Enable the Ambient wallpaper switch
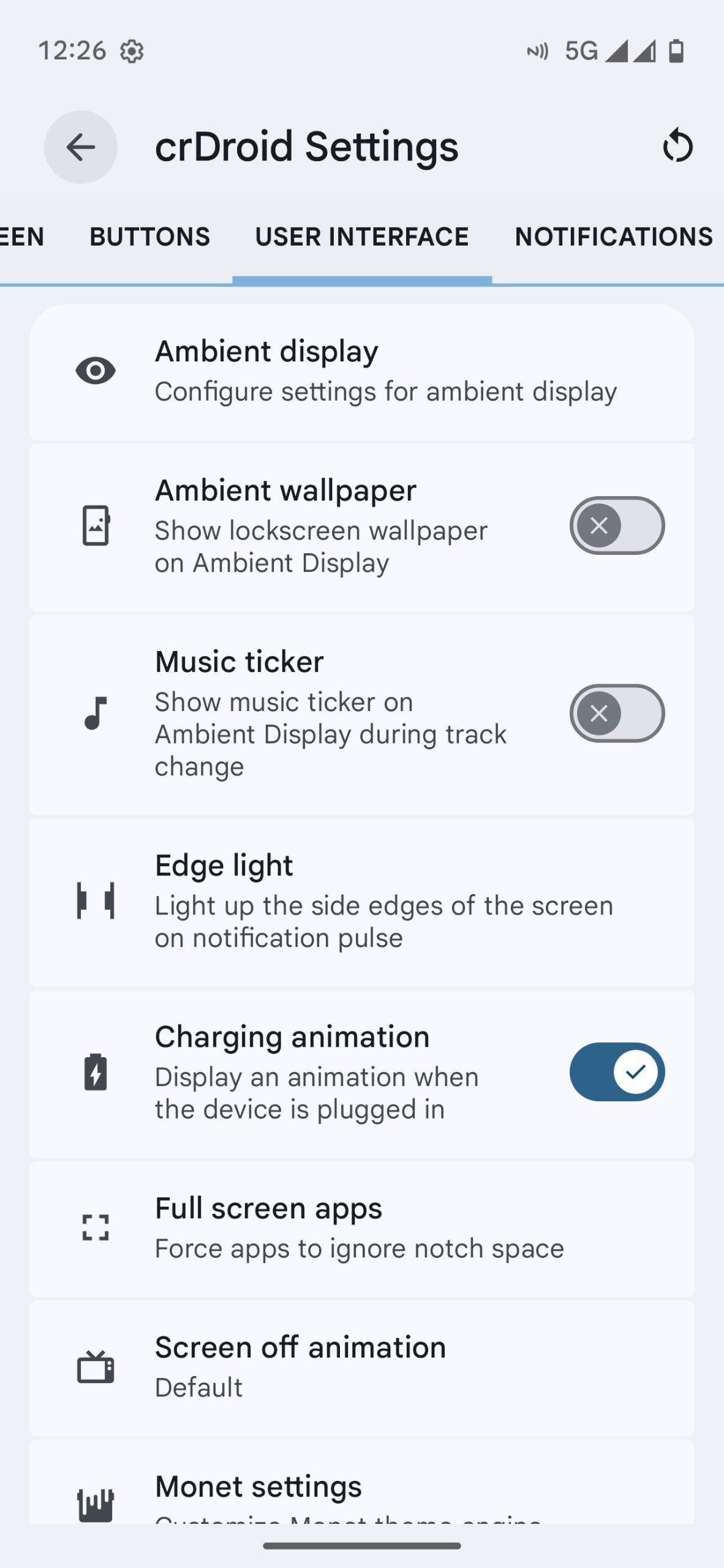This screenshot has width=724, height=1568. tap(617, 526)
